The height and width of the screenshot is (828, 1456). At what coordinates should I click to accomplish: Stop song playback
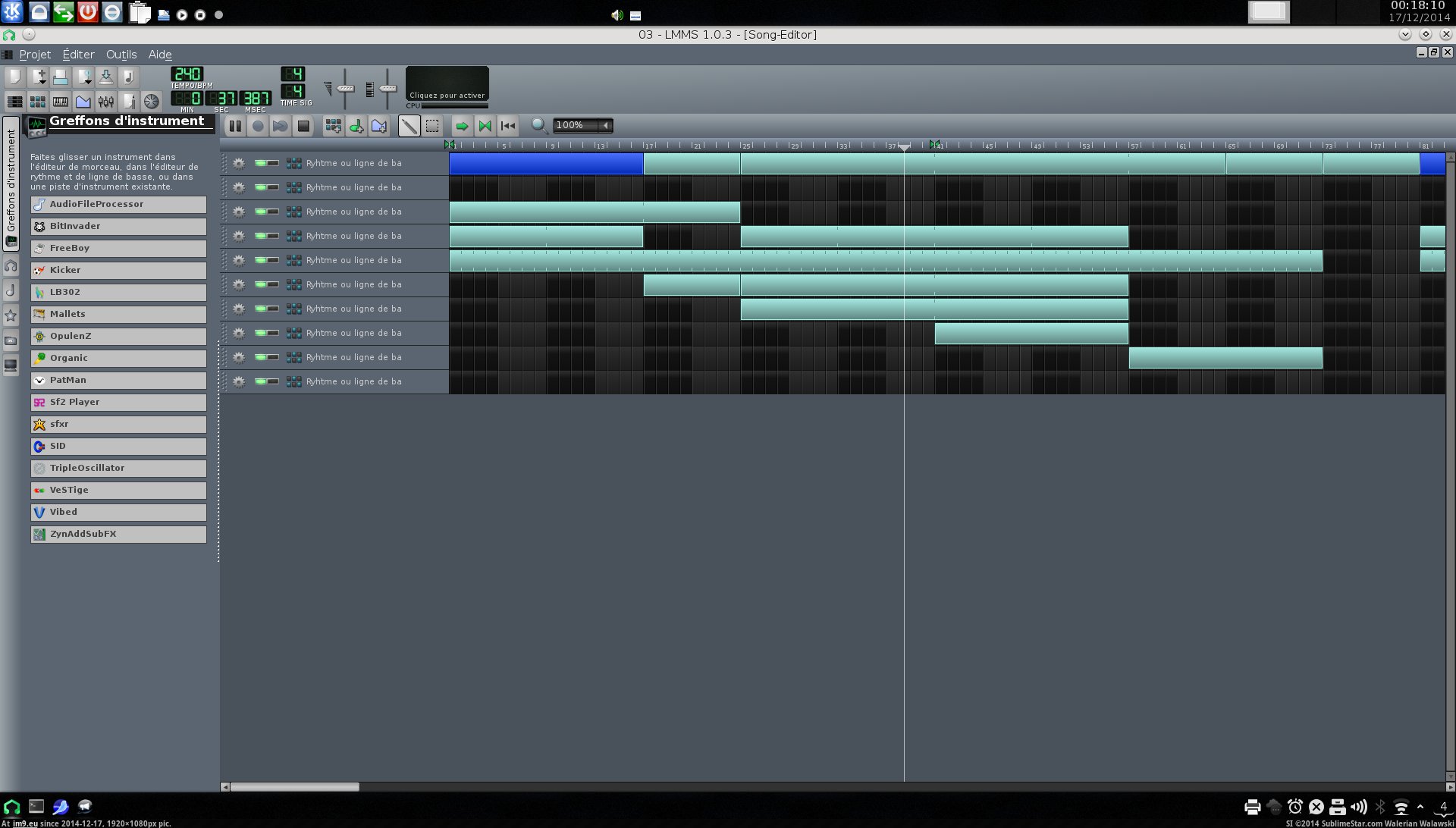click(303, 126)
